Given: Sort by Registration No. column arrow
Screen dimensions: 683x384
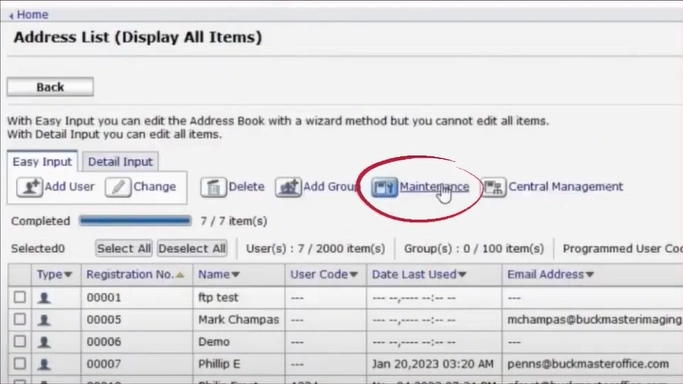Looking at the screenshot, I should click(x=180, y=275).
